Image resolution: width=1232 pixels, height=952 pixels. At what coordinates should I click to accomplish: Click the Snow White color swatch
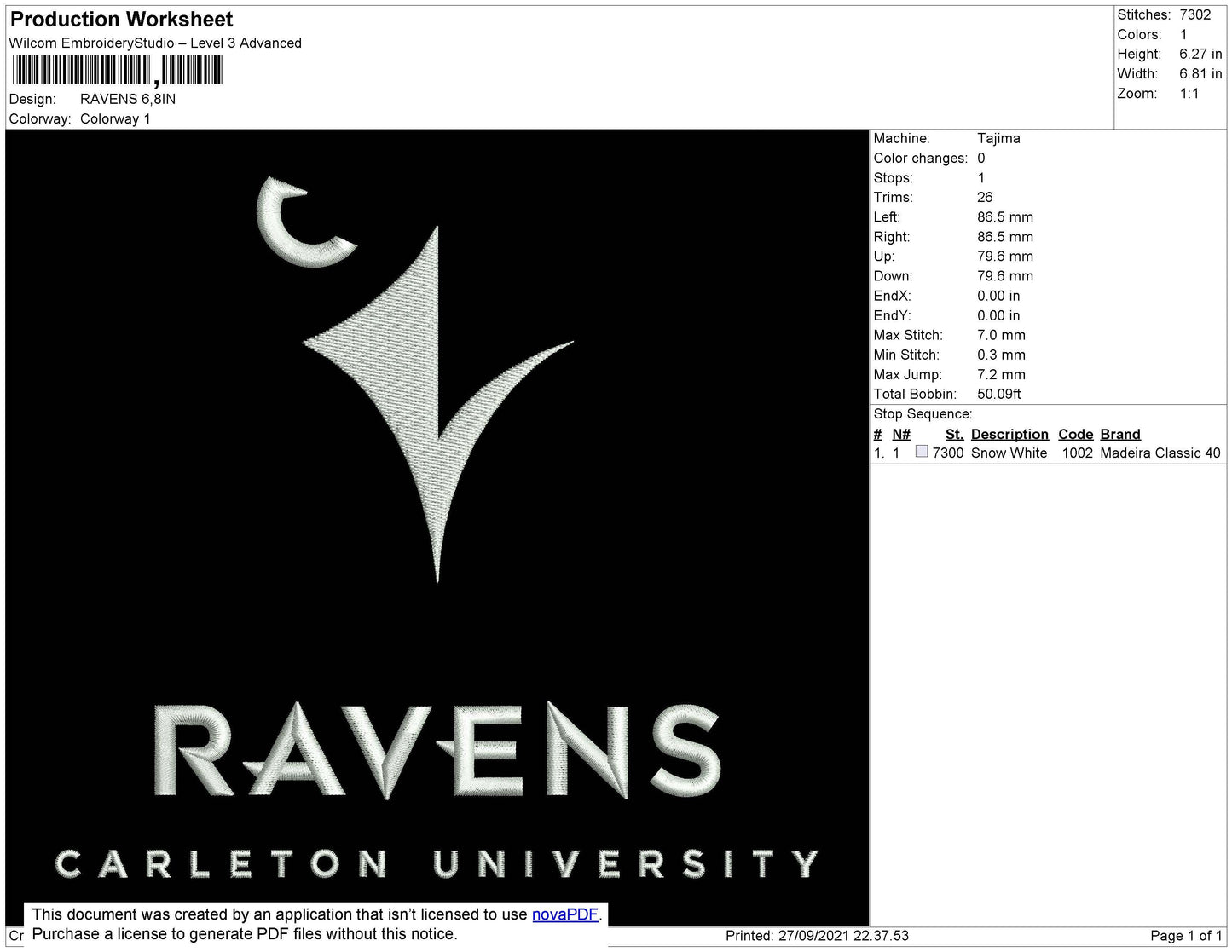pos(921,452)
